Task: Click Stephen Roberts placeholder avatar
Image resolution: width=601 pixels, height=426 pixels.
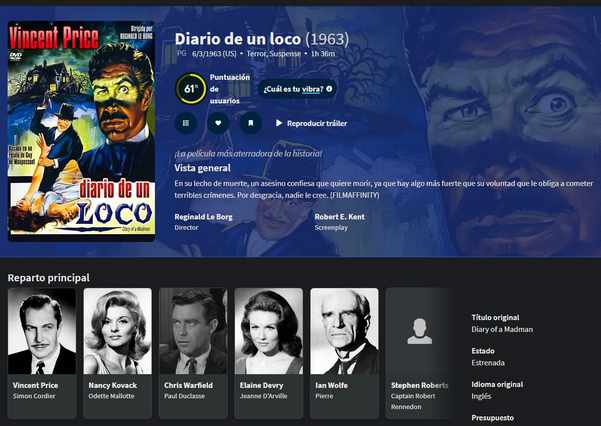Action: pyautogui.click(x=419, y=331)
